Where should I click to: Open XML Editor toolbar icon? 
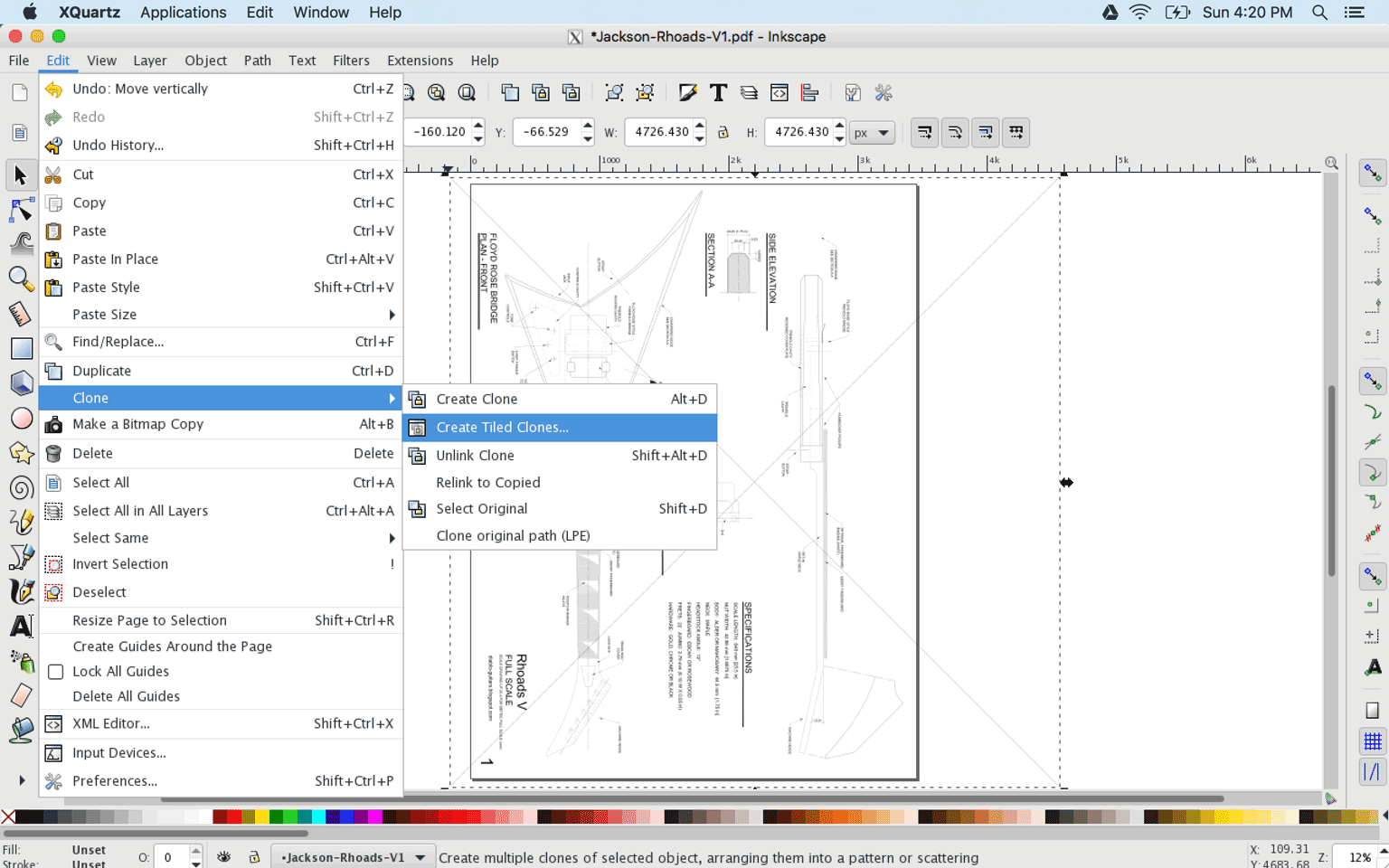point(780,92)
